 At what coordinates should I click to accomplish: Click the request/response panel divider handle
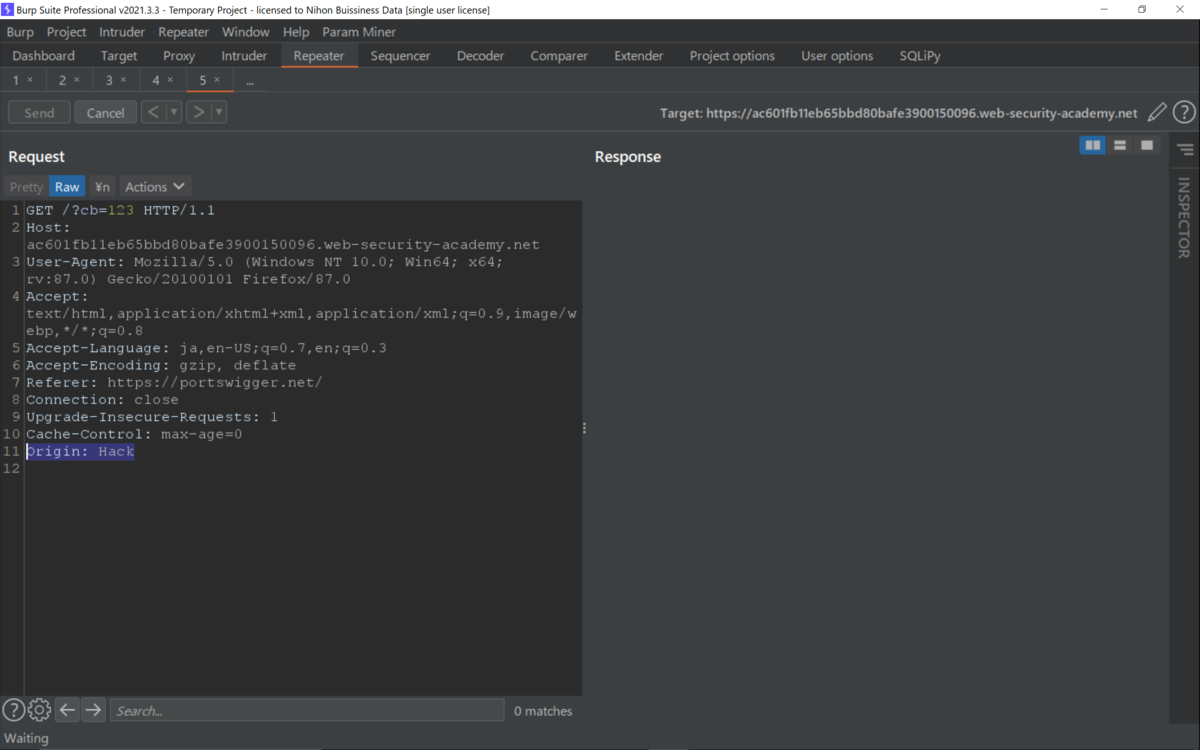click(x=584, y=428)
